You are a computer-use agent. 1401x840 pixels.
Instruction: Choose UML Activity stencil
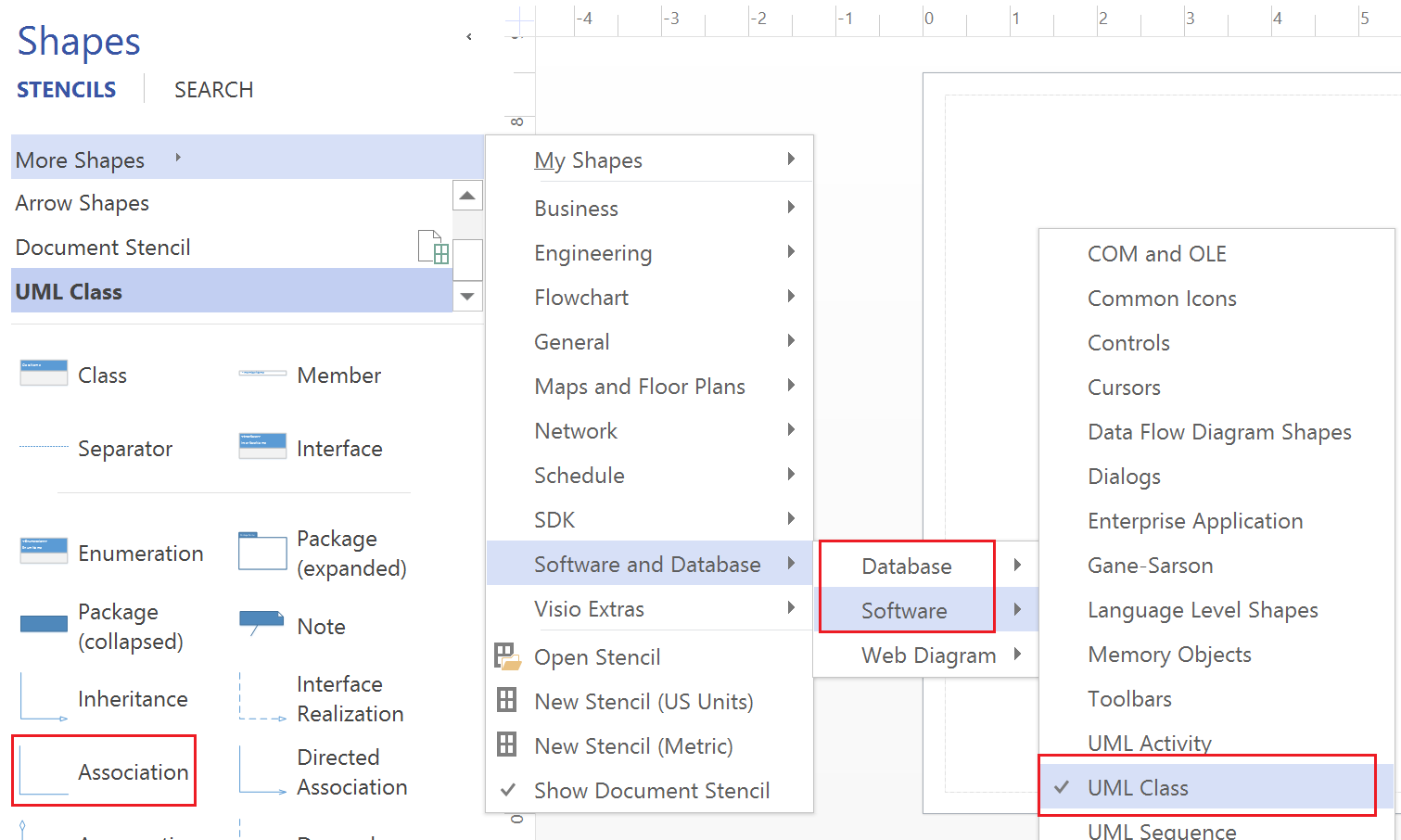1149,743
